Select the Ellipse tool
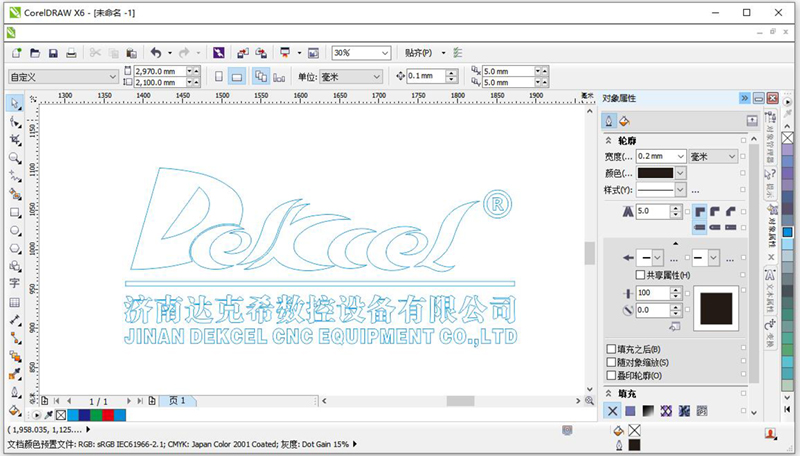This screenshot has width=800, height=456. 15,231
